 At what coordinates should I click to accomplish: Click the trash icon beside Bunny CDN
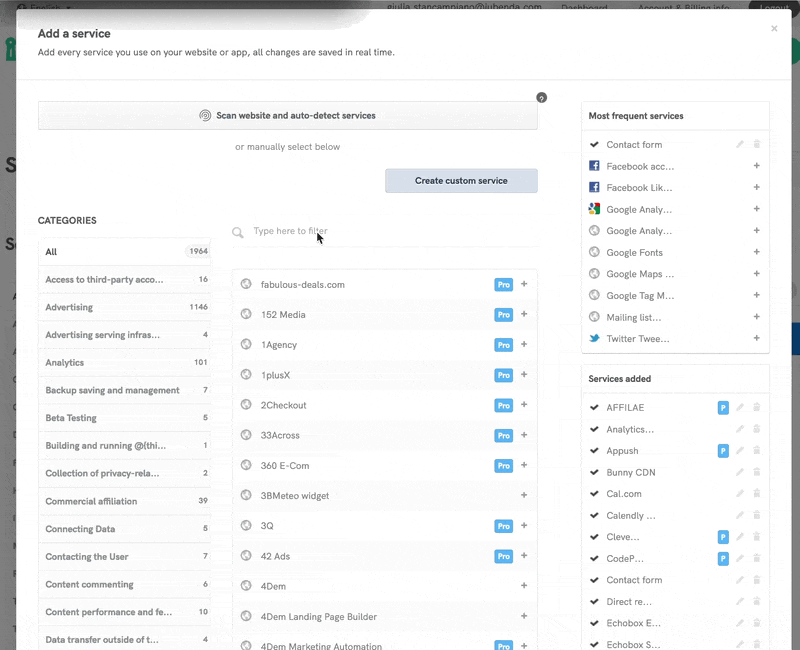click(756, 472)
